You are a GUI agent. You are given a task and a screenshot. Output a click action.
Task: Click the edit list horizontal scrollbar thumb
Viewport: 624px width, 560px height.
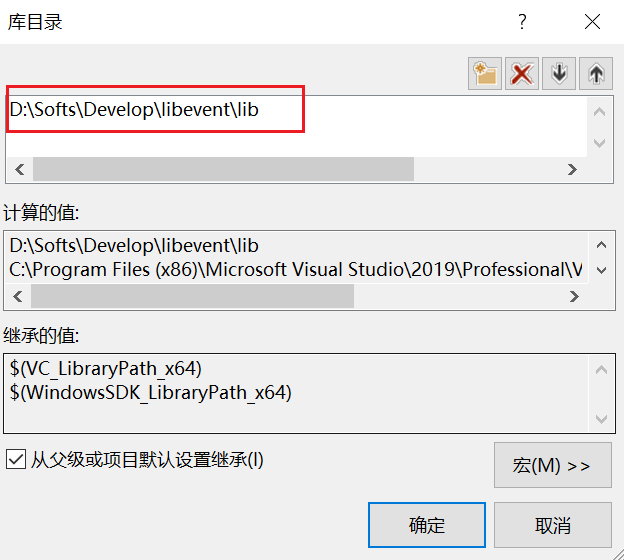(223, 170)
